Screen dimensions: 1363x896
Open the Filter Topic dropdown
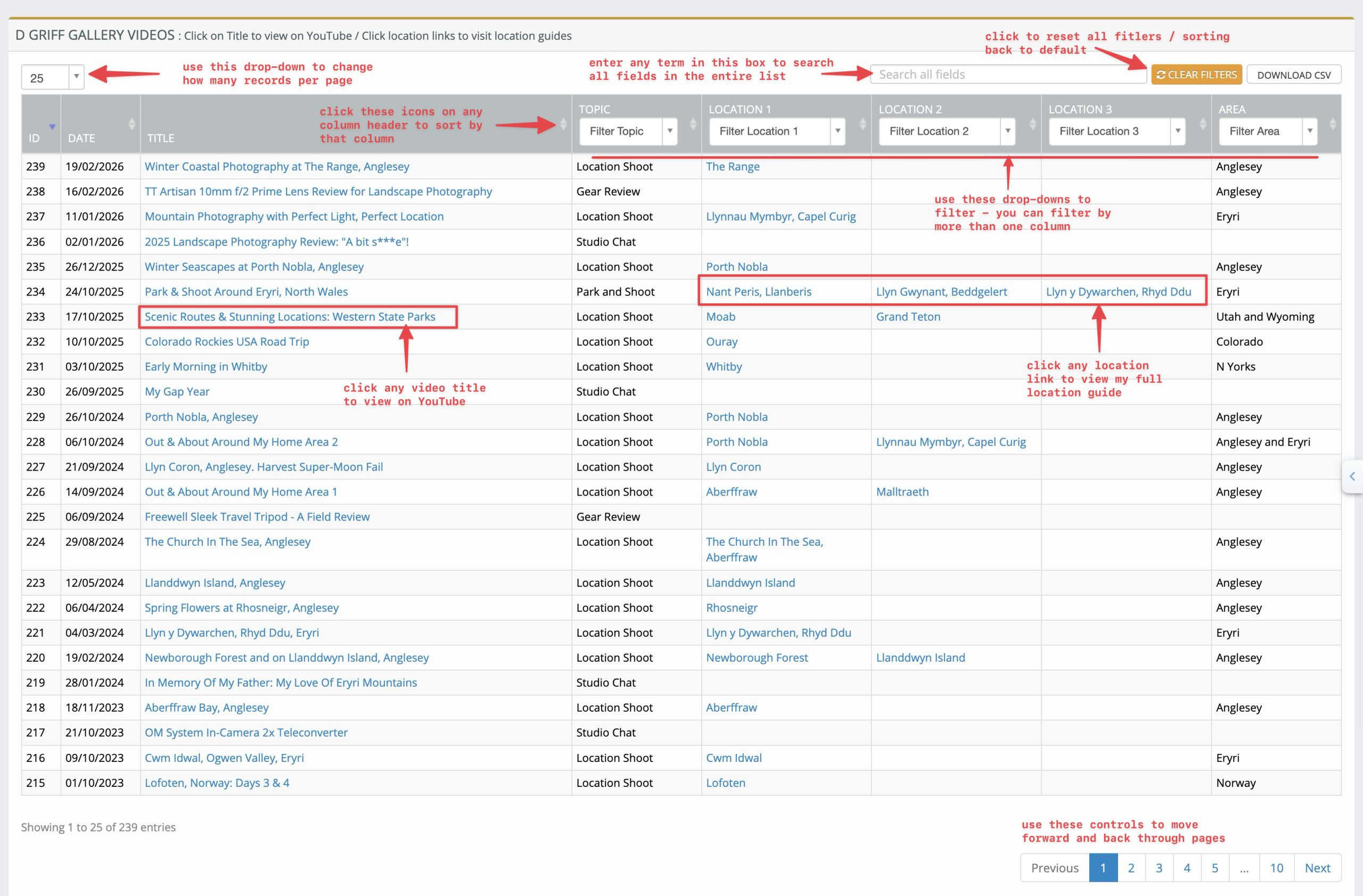coord(628,131)
